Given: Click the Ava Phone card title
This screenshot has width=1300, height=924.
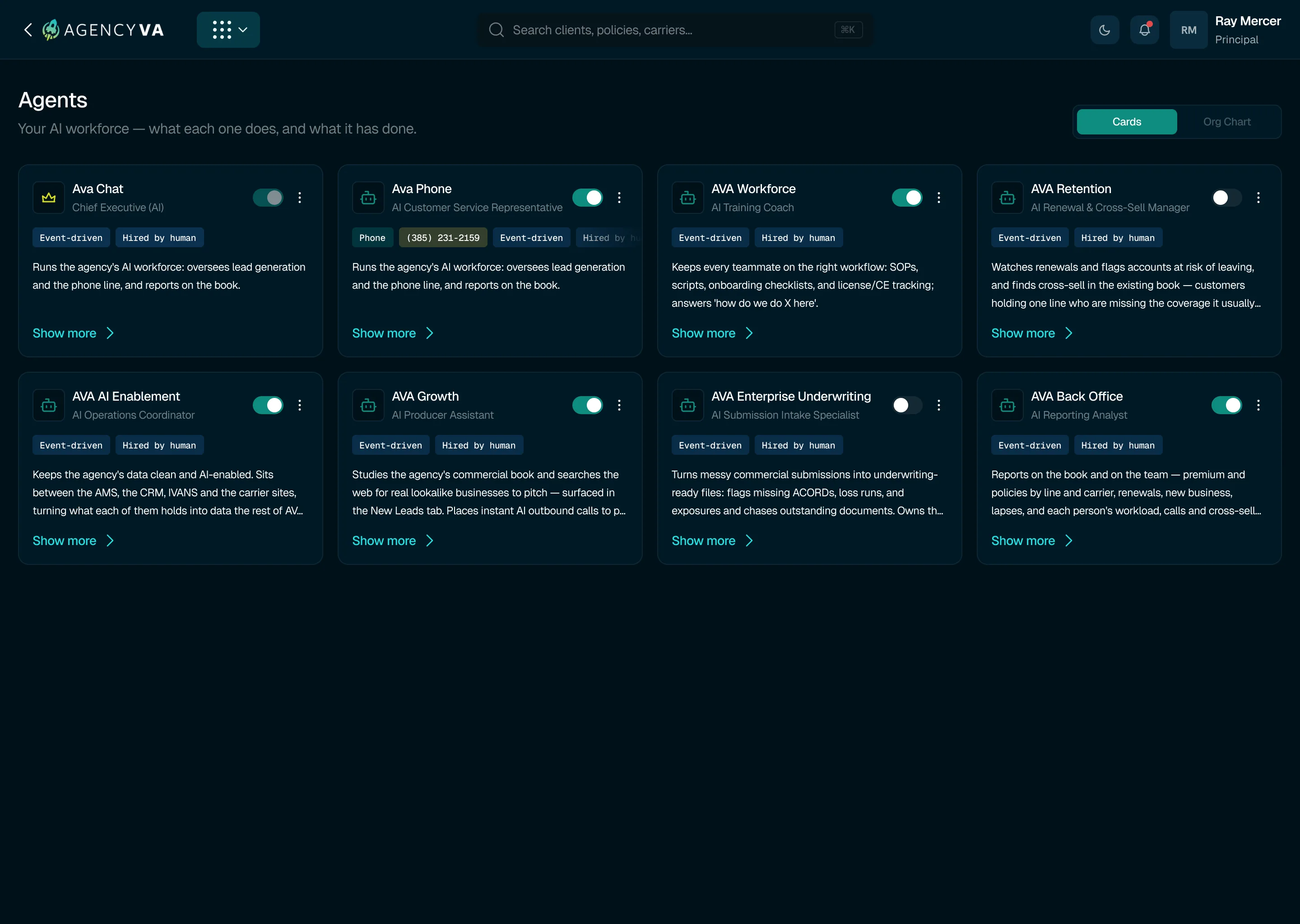Looking at the screenshot, I should coord(422,189).
